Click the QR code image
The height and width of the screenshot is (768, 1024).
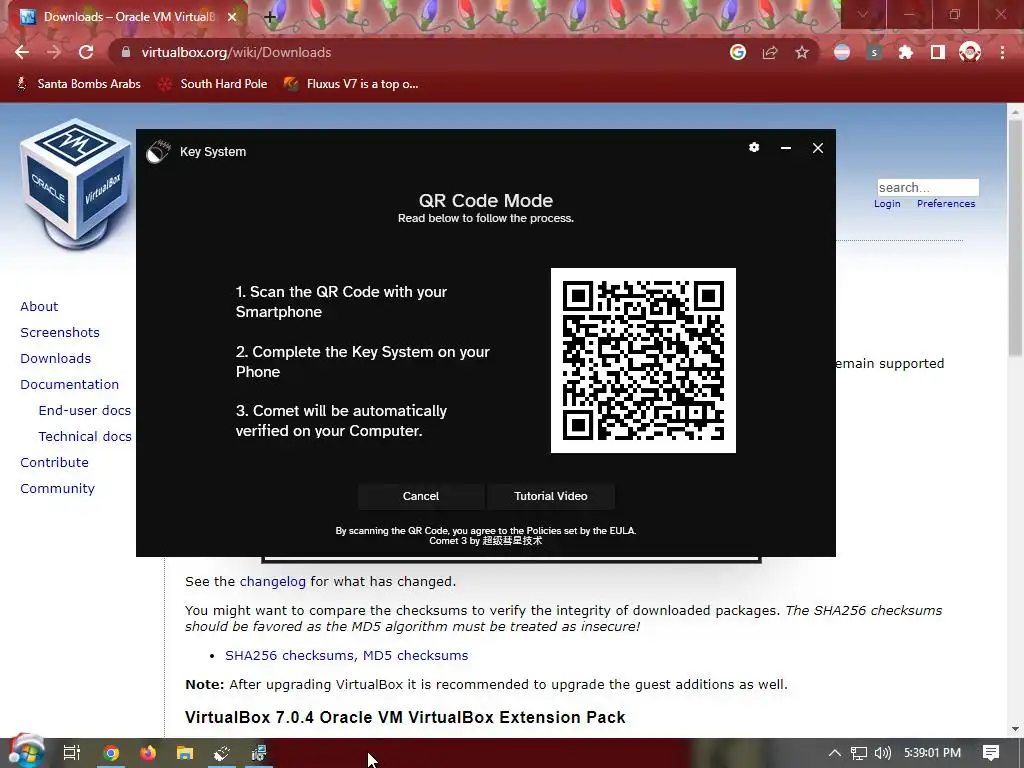click(x=643, y=360)
